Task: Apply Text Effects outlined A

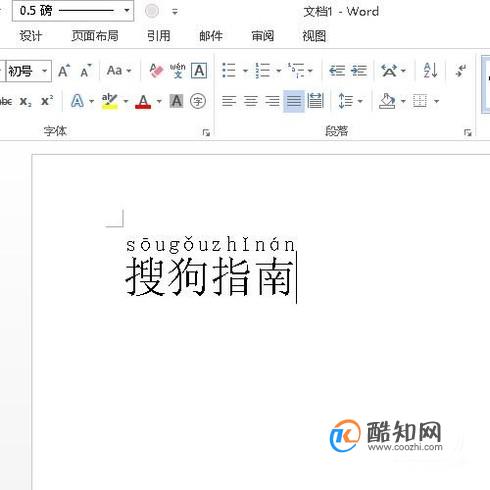Action: 77,101
